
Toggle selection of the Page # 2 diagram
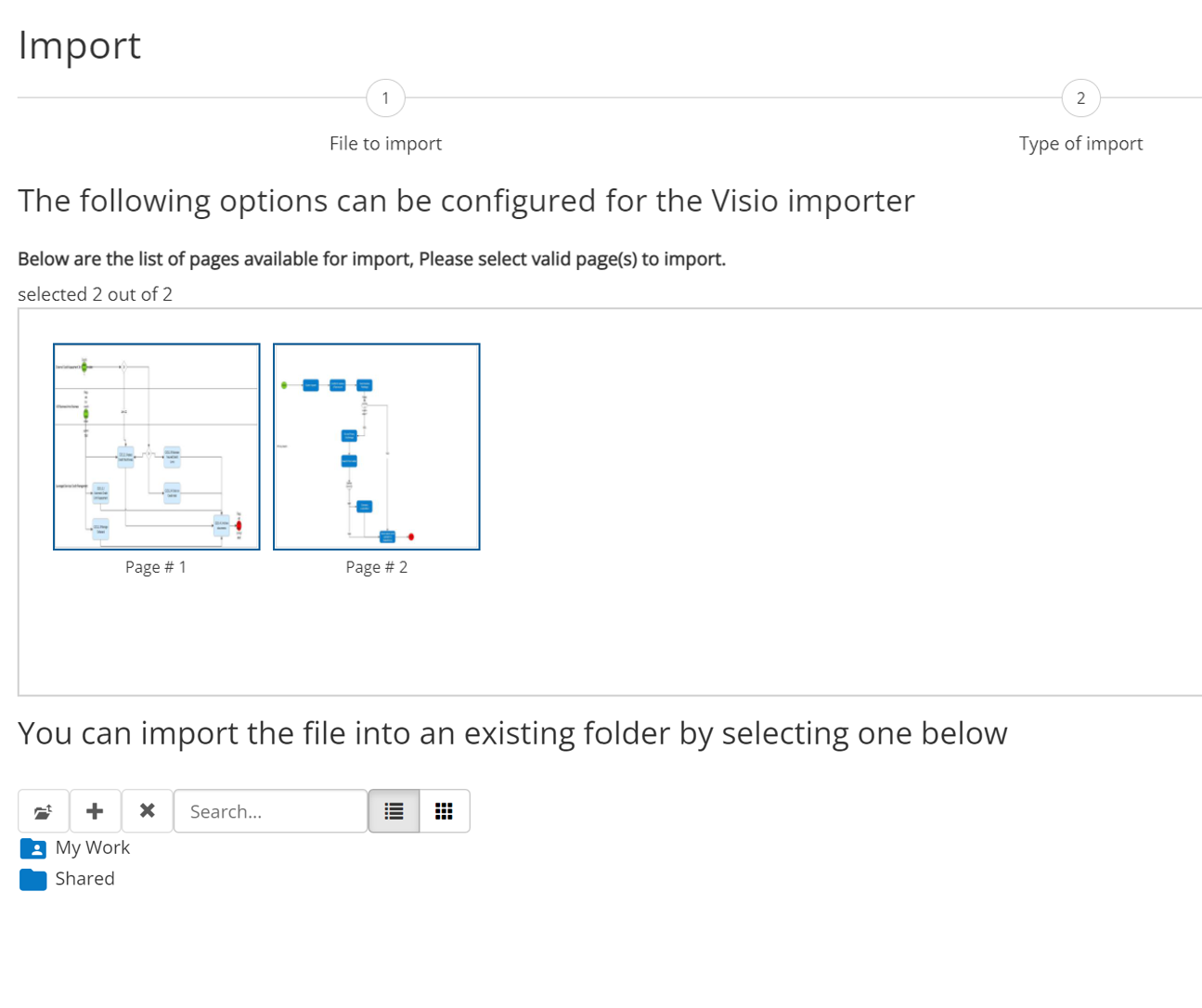pos(377,446)
